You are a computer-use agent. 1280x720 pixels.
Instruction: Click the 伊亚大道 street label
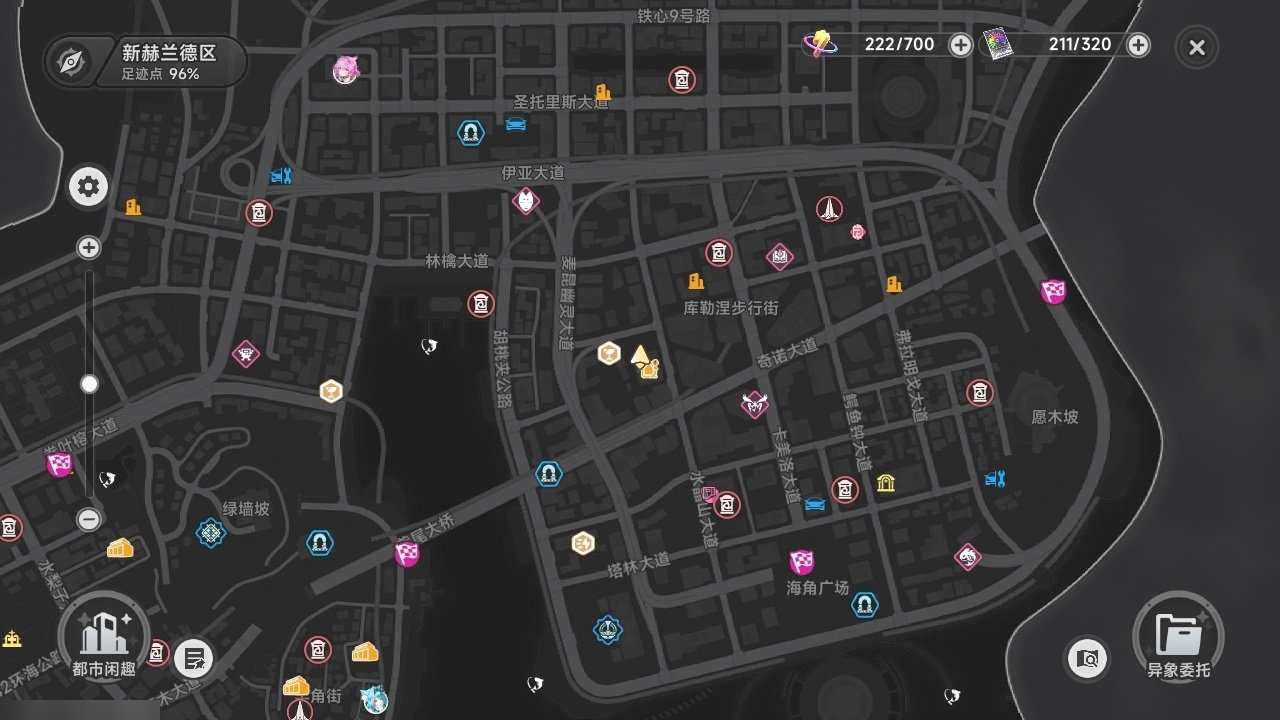[x=533, y=173]
